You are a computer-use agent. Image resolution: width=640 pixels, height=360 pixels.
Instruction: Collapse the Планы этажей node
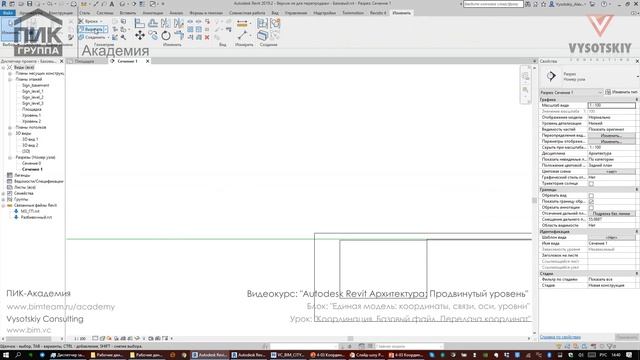[x=10, y=80]
